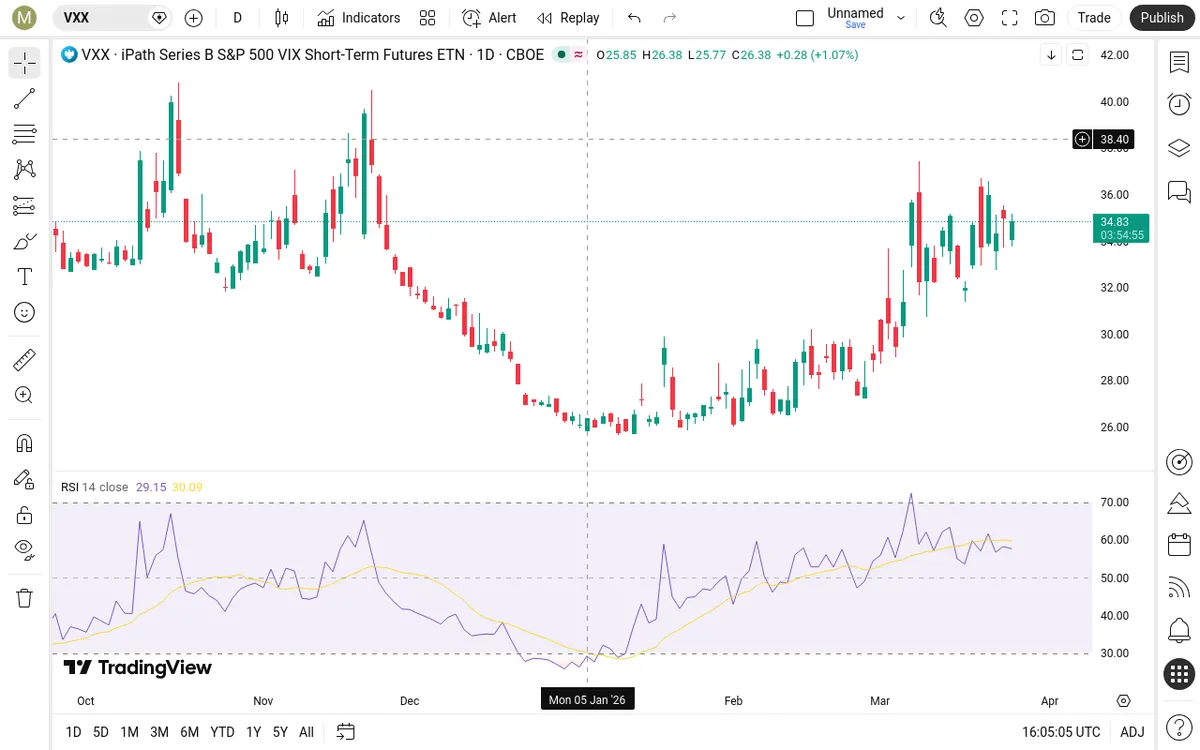
Task: Lock all drawing tools
Action: (25, 515)
